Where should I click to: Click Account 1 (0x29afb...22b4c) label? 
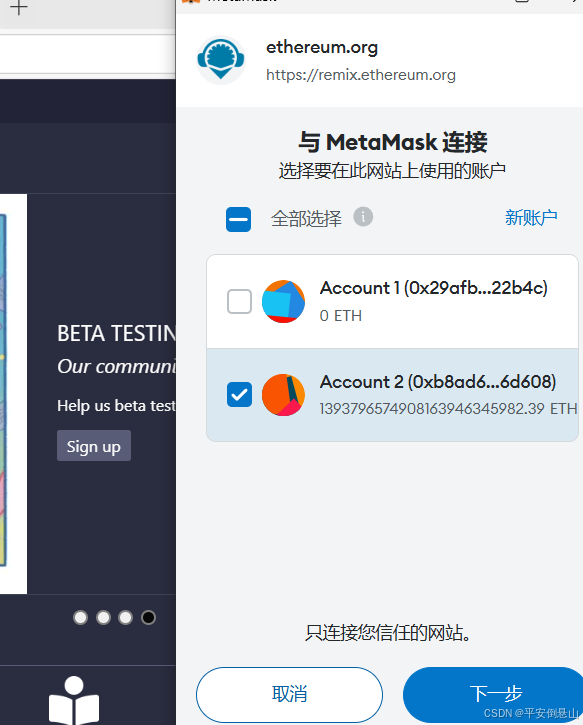click(x=434, y=288)
